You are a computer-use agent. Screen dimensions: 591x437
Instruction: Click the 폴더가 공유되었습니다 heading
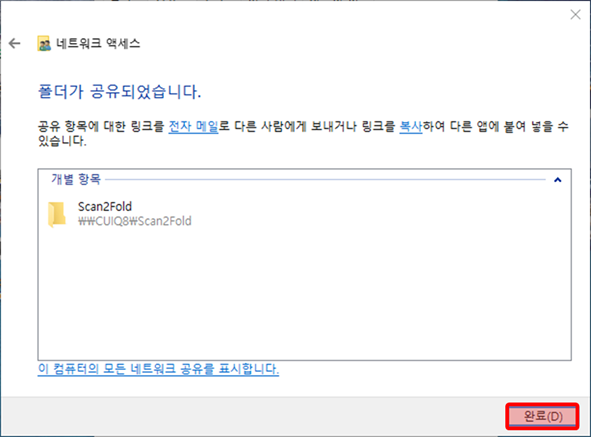pos(119,92)
